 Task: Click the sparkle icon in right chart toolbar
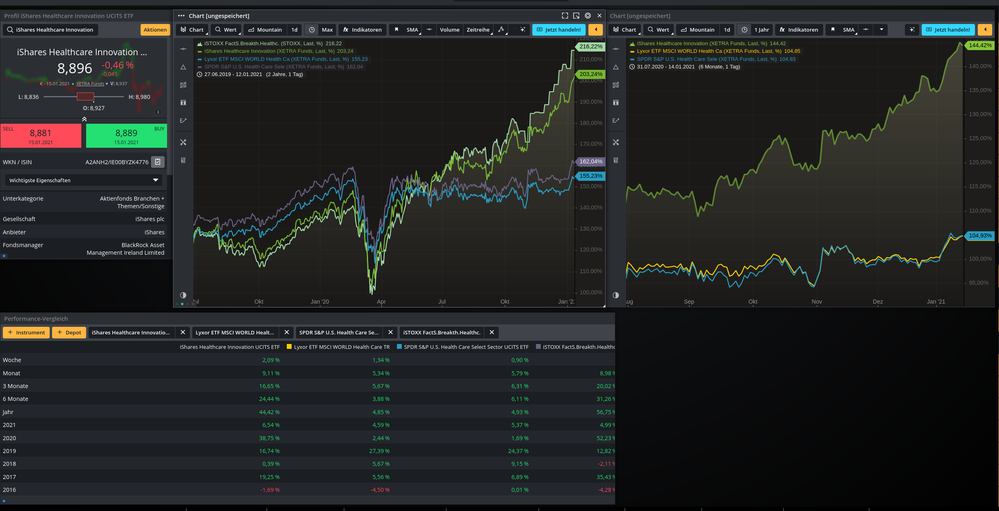pos(912,29)
